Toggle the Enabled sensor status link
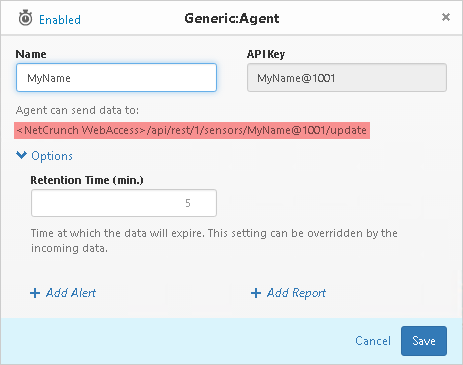 click(x=60, y=20)
